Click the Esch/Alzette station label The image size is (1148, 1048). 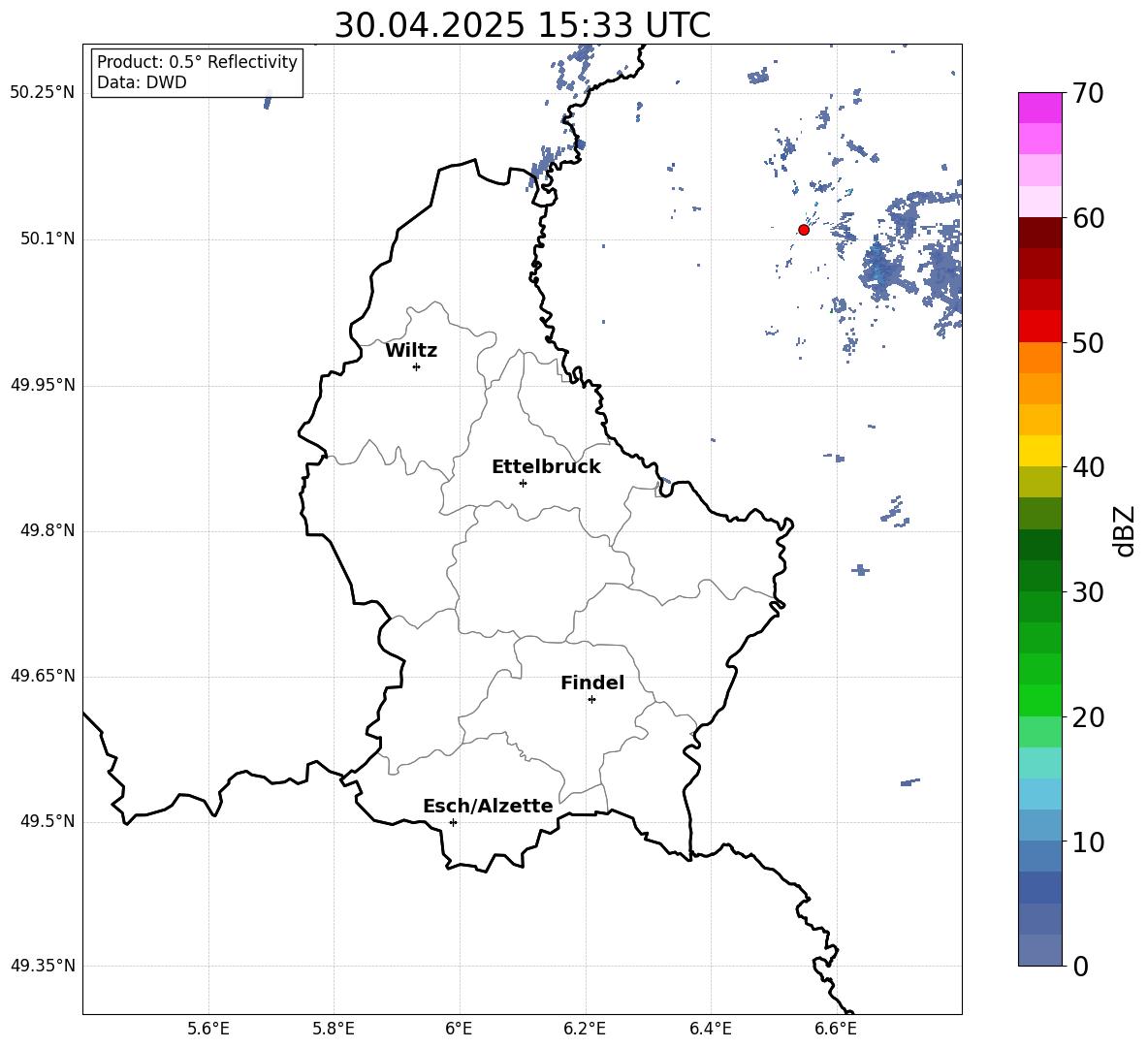coord(488,806)
